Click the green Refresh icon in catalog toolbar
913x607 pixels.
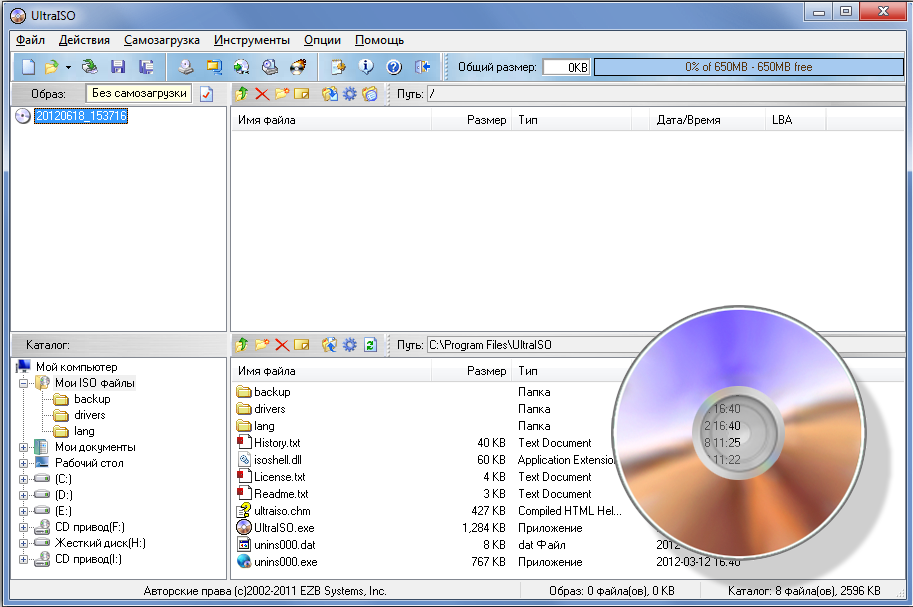click(x=370, y=345)
